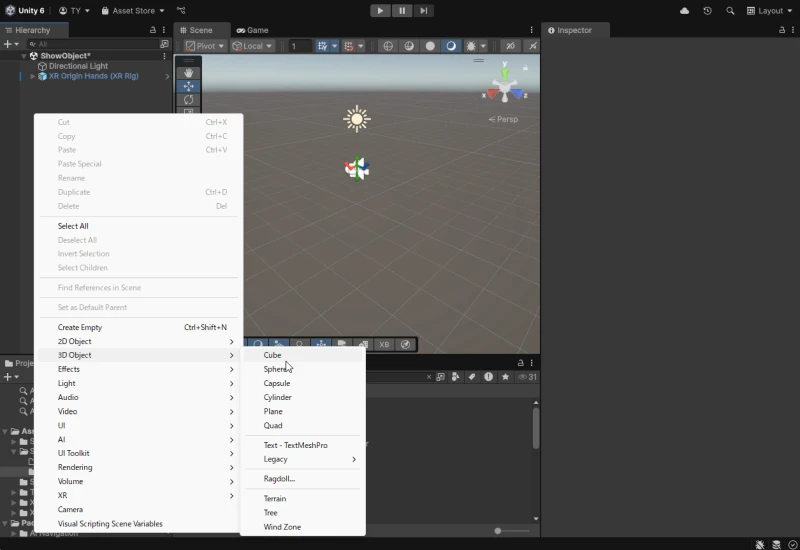Click the Project favorites star filter
The width and height of the screenshot is (800, 550).
coord(505,377)
